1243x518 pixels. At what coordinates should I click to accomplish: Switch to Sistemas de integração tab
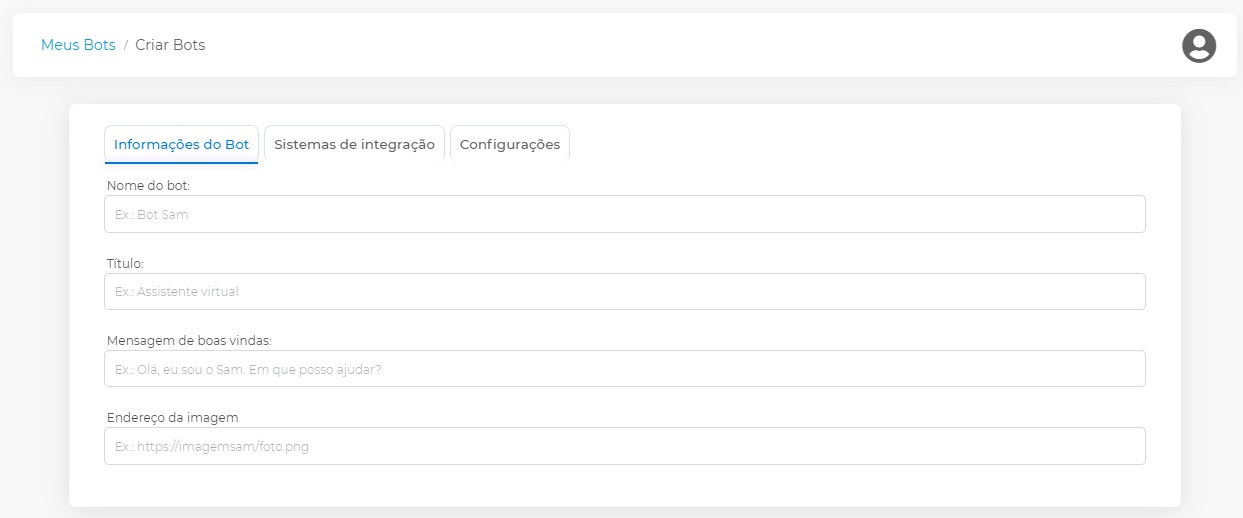[354, 144]
